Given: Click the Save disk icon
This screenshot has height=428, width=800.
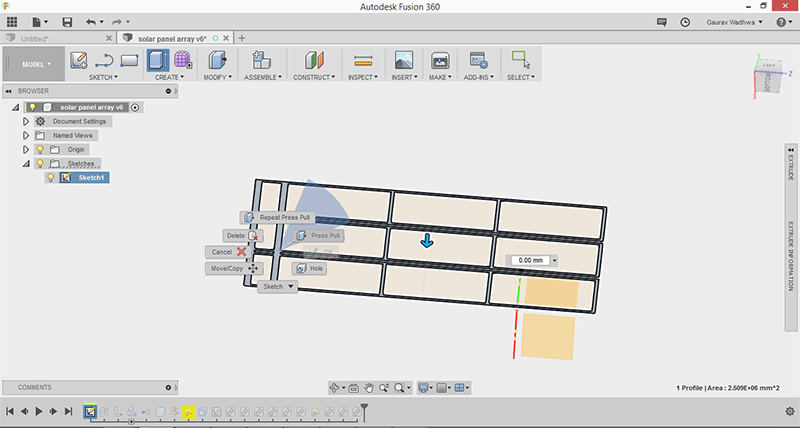Looking at the screenshot, I should [x=67, y=21].
